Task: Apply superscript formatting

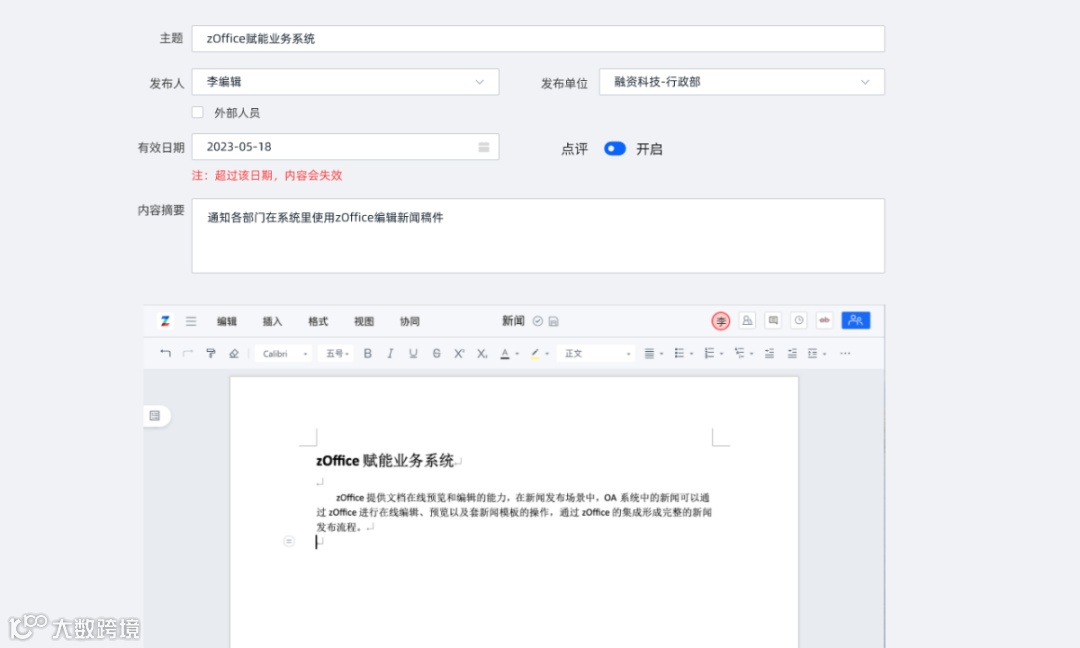Action: [x=459, y=353]
